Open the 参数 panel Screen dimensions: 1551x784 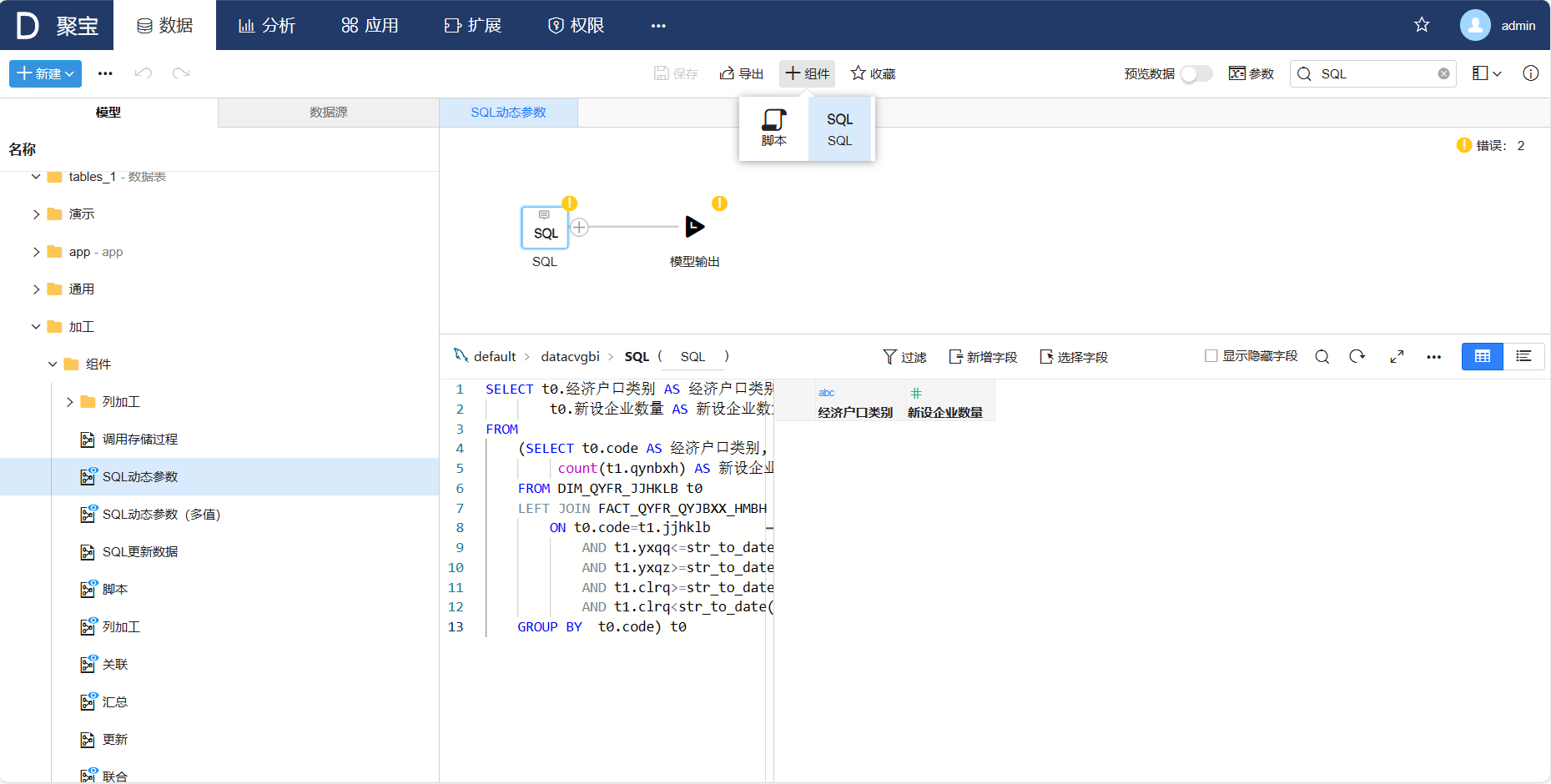point(1251,73)
